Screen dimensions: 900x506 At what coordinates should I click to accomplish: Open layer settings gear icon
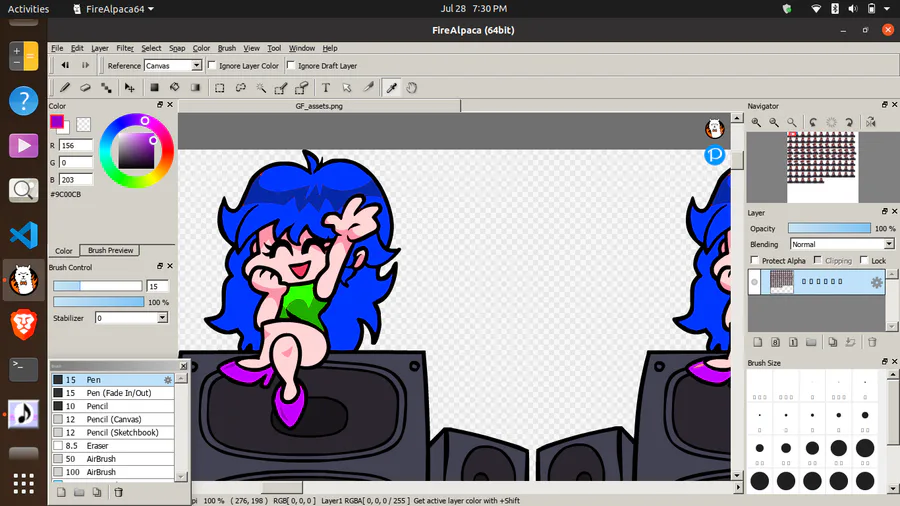tap(876, 282)
